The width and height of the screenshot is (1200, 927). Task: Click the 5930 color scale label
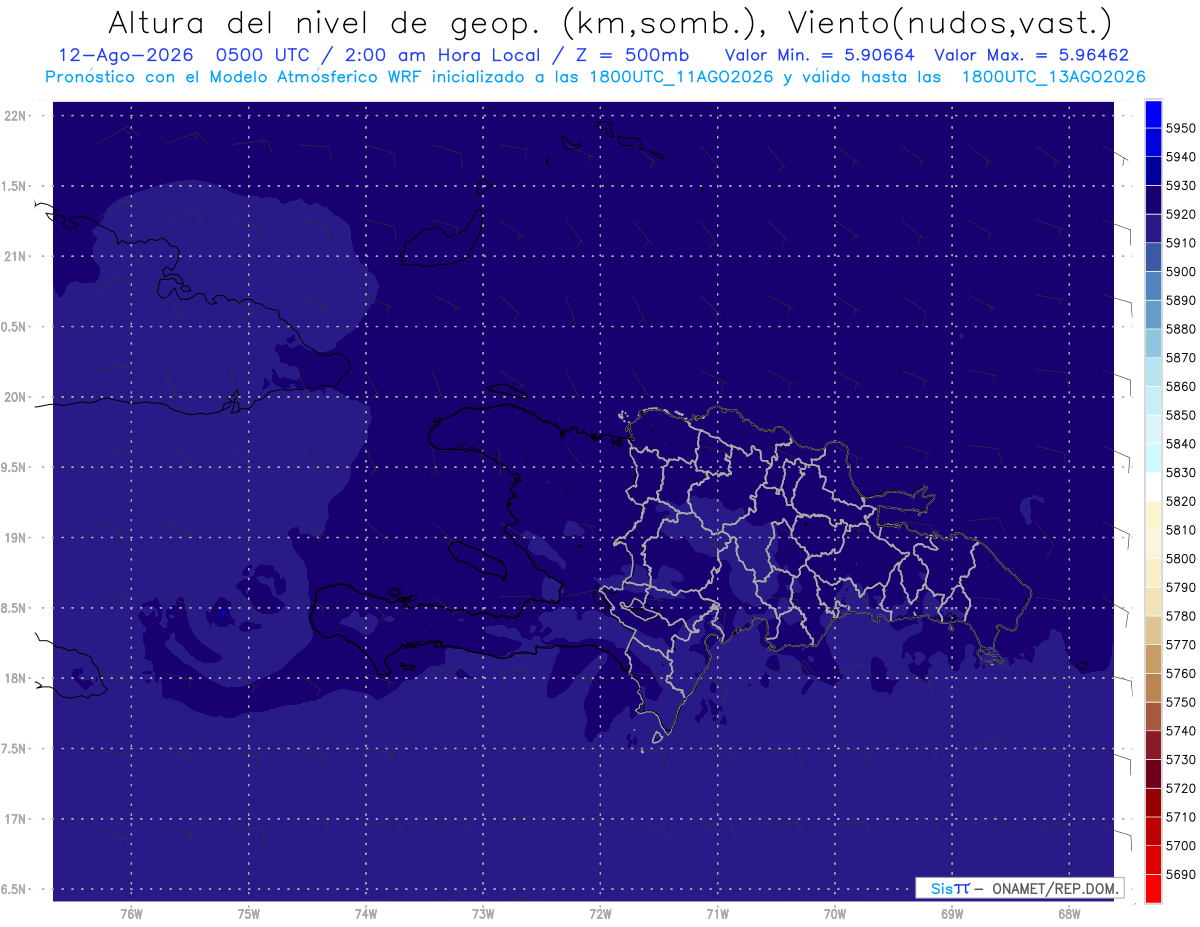1180,186
